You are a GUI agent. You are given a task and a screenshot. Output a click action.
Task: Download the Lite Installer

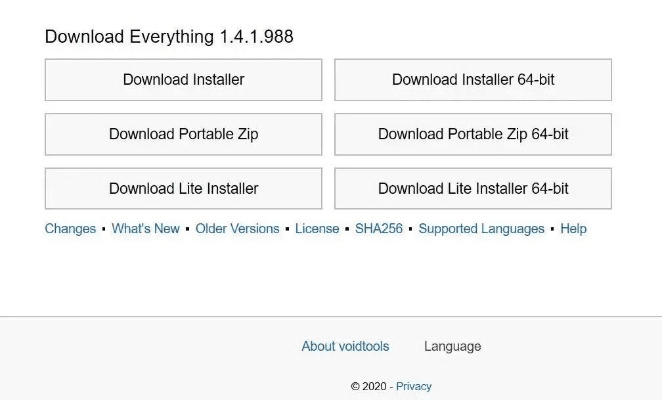tap(183, 188)
